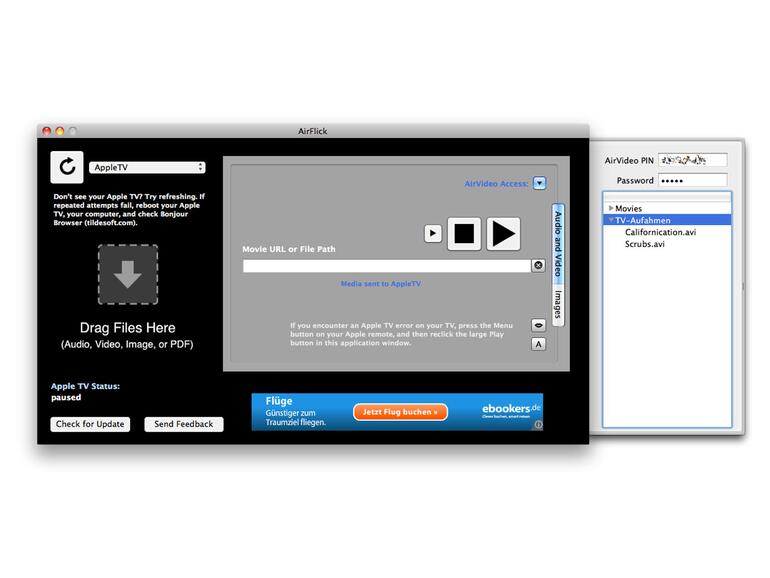This screenshot has height=578, width=770.
Task: Click the ad info icon
Action: (538, 425)
